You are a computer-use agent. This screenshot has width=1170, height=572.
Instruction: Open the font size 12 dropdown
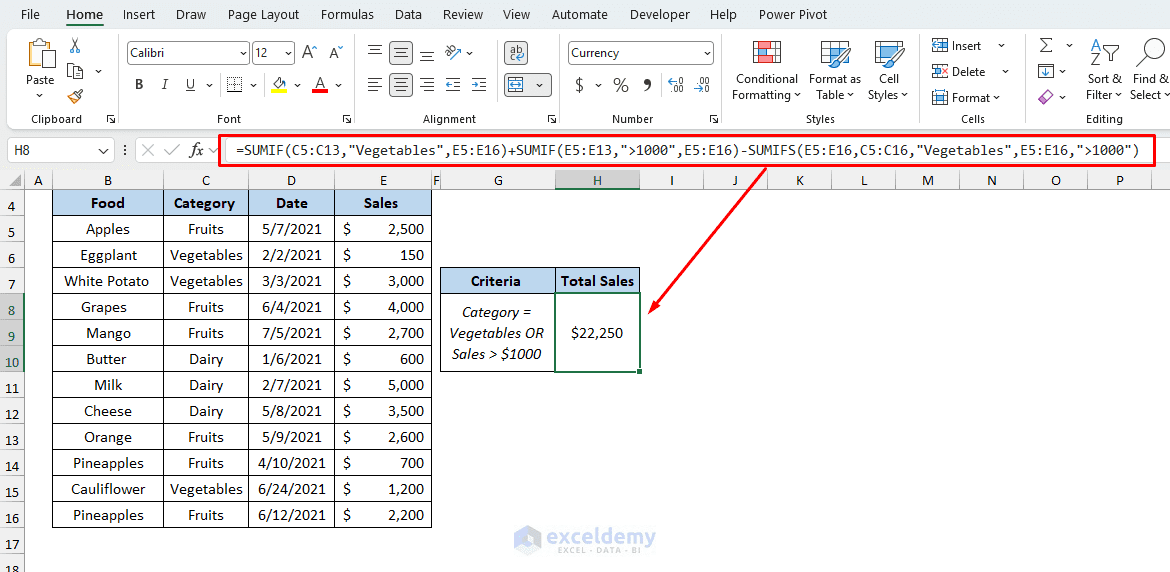289,53
